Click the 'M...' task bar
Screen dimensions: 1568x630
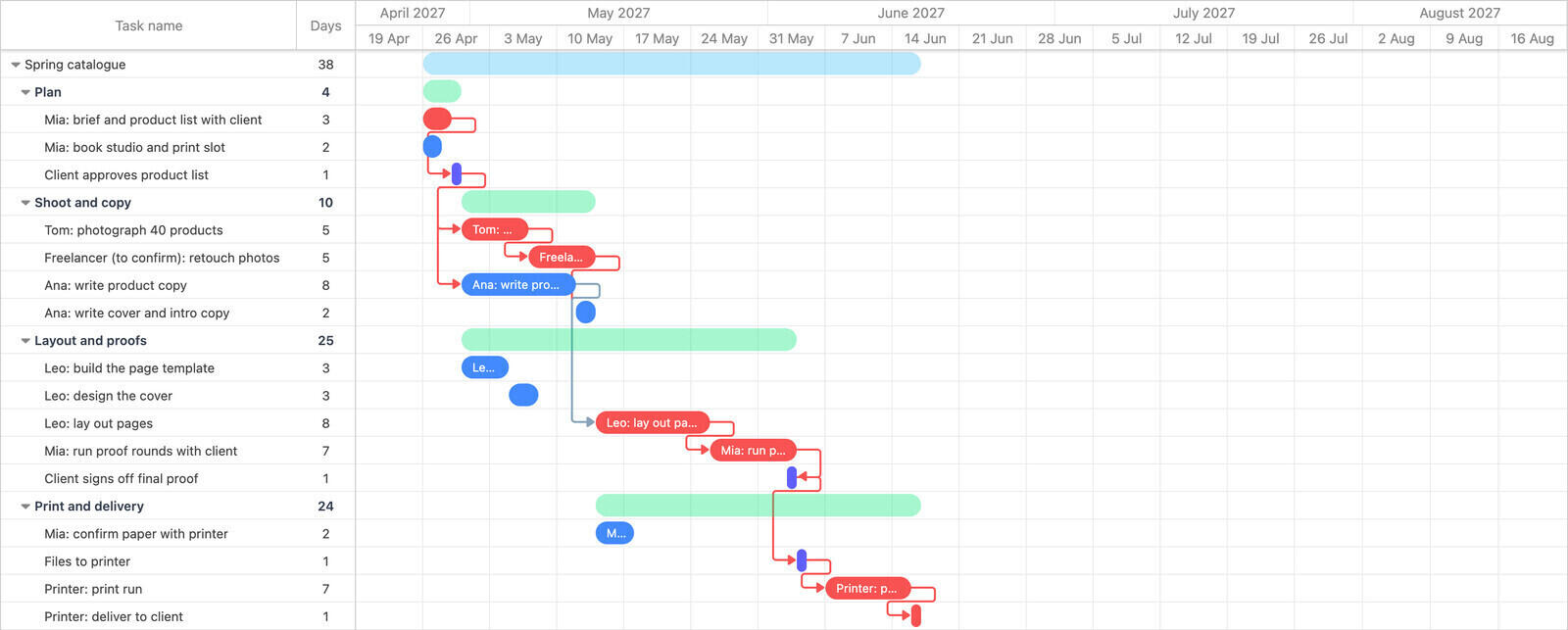614,533
